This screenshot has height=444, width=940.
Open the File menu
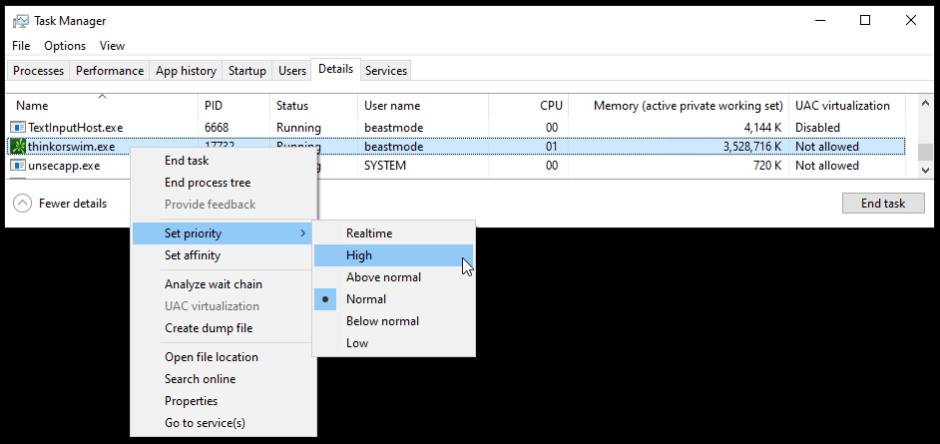21,46
